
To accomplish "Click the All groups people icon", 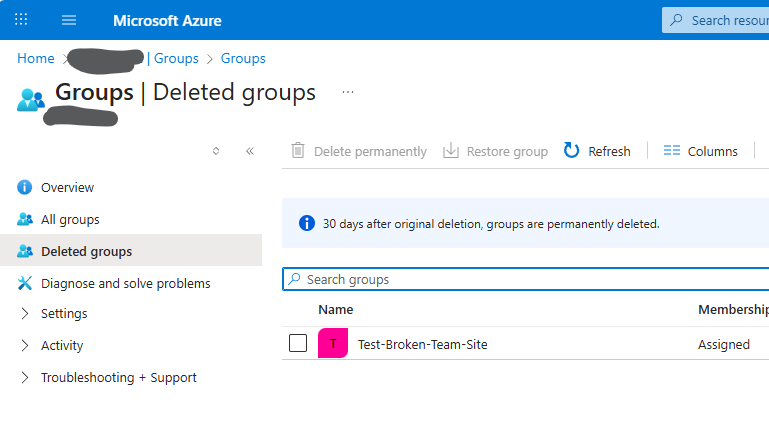I will pos(25,219).
